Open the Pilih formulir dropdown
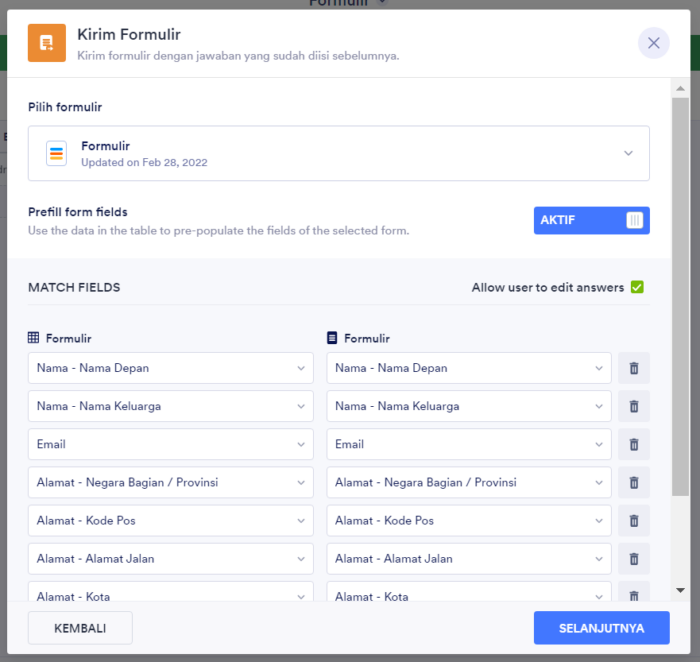The height and width of the screenshot is (662, 700). pyautogui.click(x=338, y=153)
